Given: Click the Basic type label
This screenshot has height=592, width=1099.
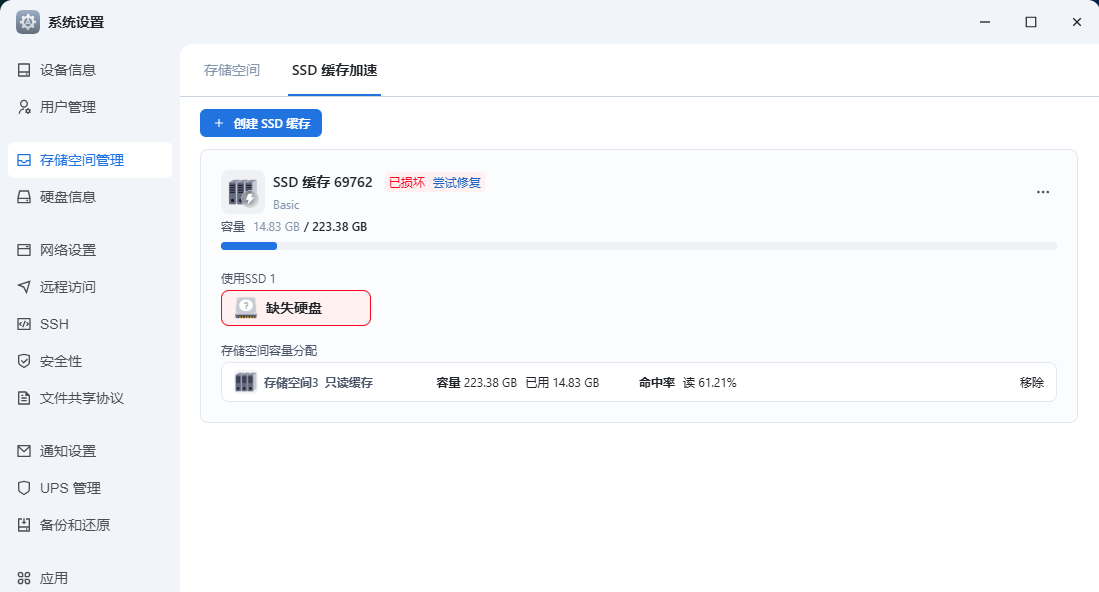Looking at the screenshot, I should [x=286, y=205].
